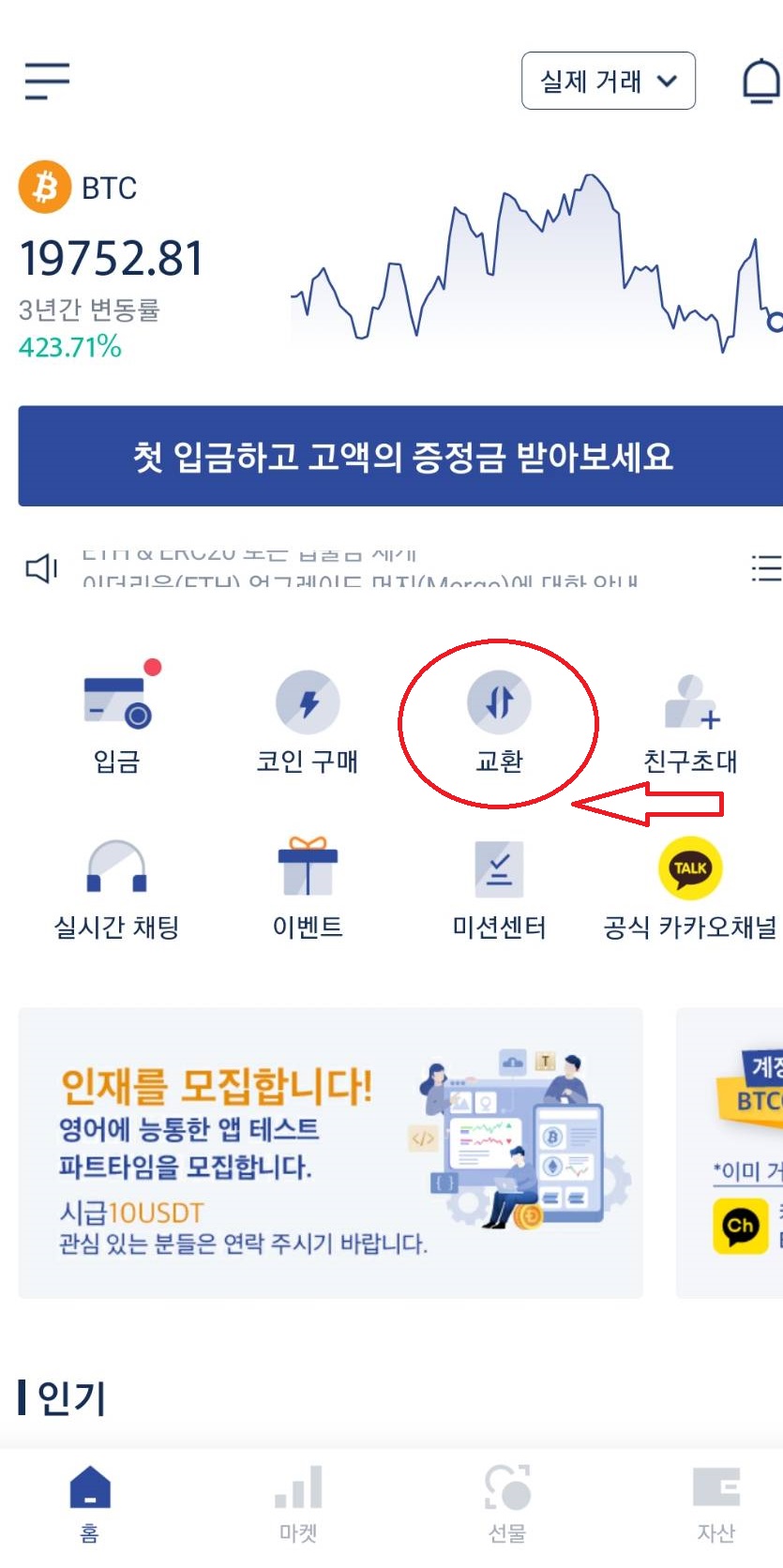Expand the announcements list icon
Viewport: 783px width, 1568px height.
tap(766, 567)
